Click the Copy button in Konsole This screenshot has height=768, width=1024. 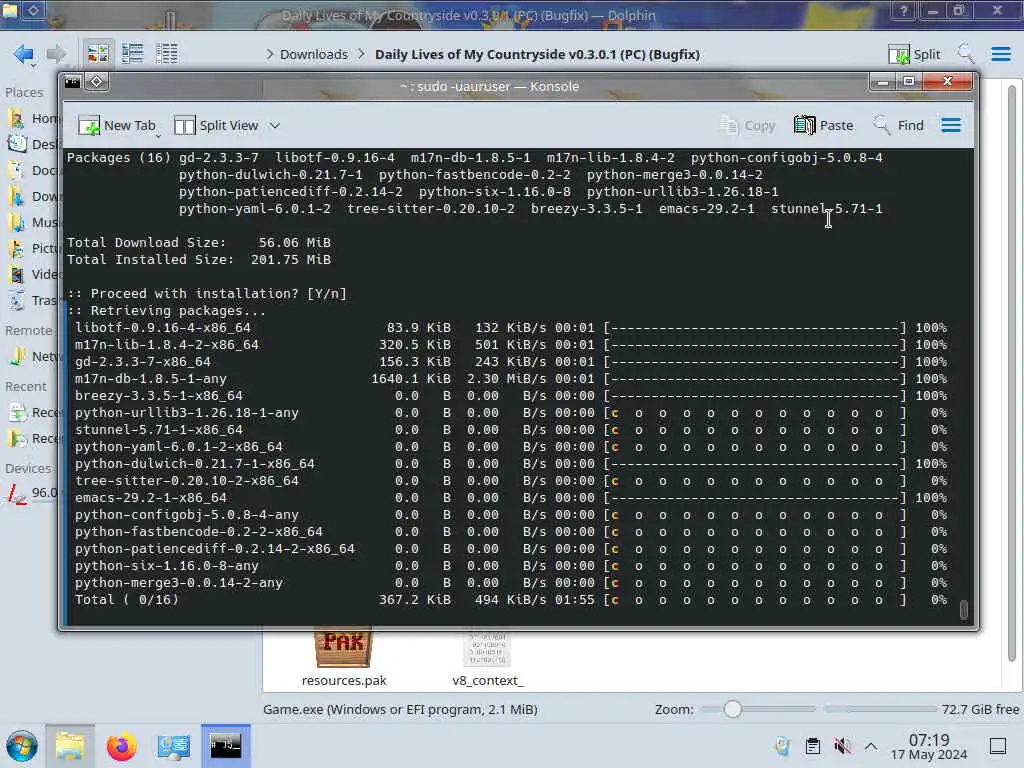pyautogui.click(x=748, y=125)
